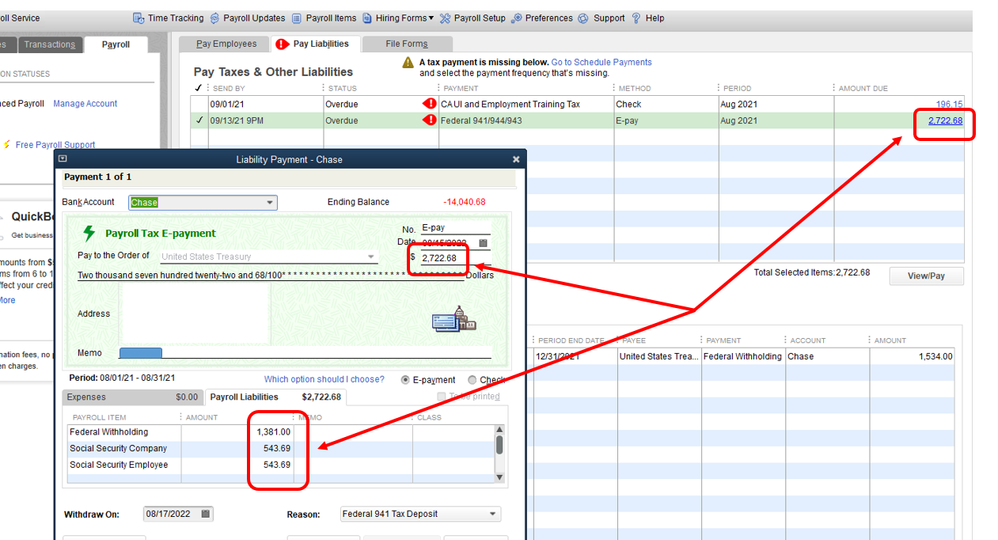The image size is (998, 540).
Task: Open Help question mark icon
Action: coord(636,18)
